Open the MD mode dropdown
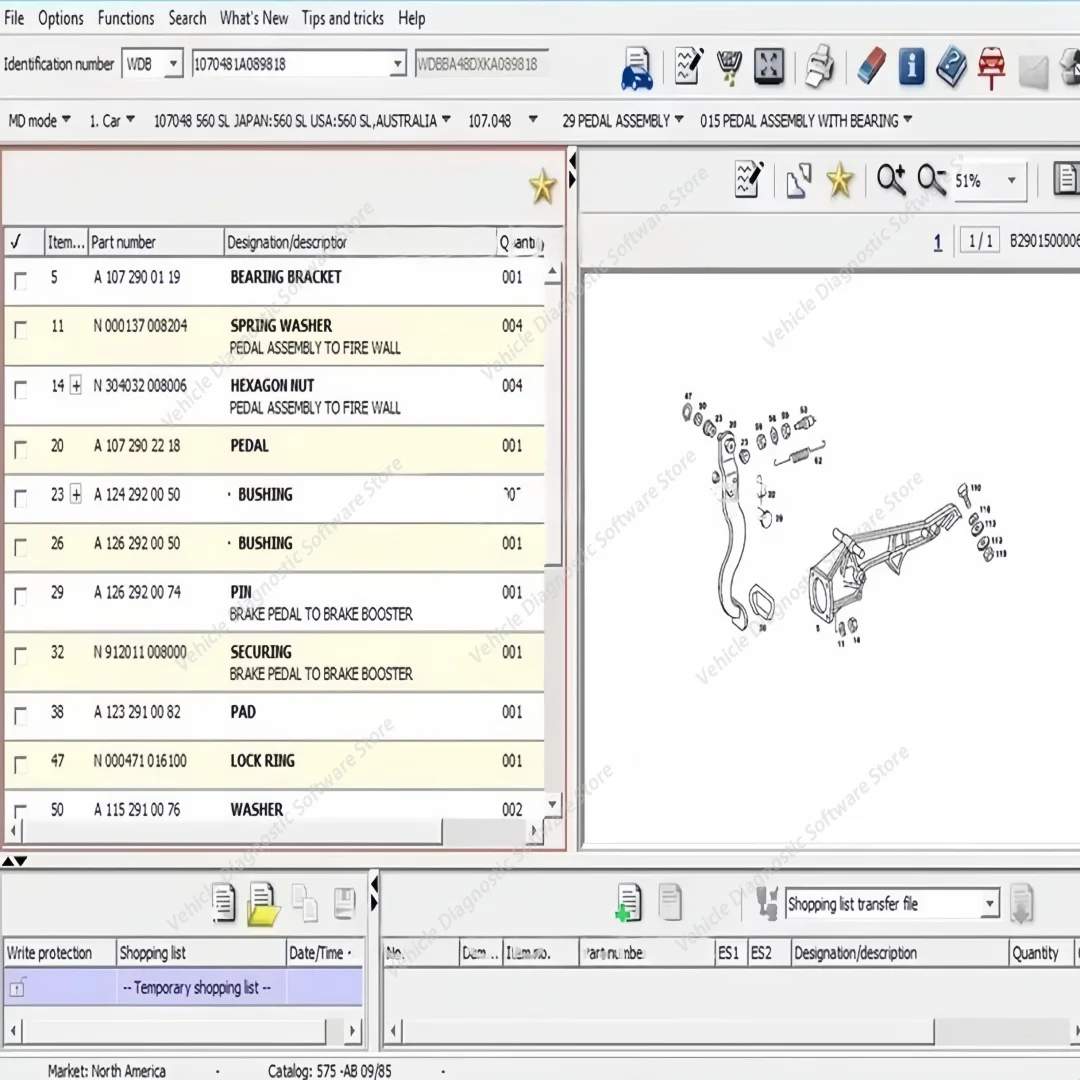The height and width of the screenshot is (1080, 1080). (x=39, y=121)
